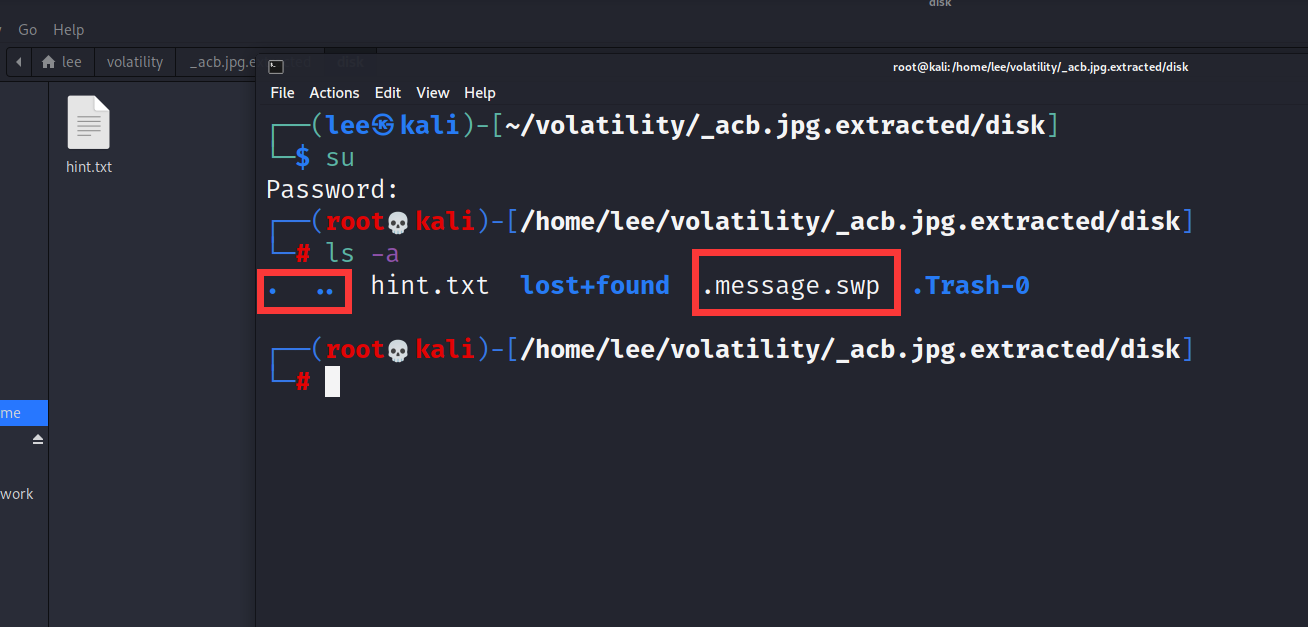Click the terminal window title text
1308x627 pixels.
pos(1040,67)
